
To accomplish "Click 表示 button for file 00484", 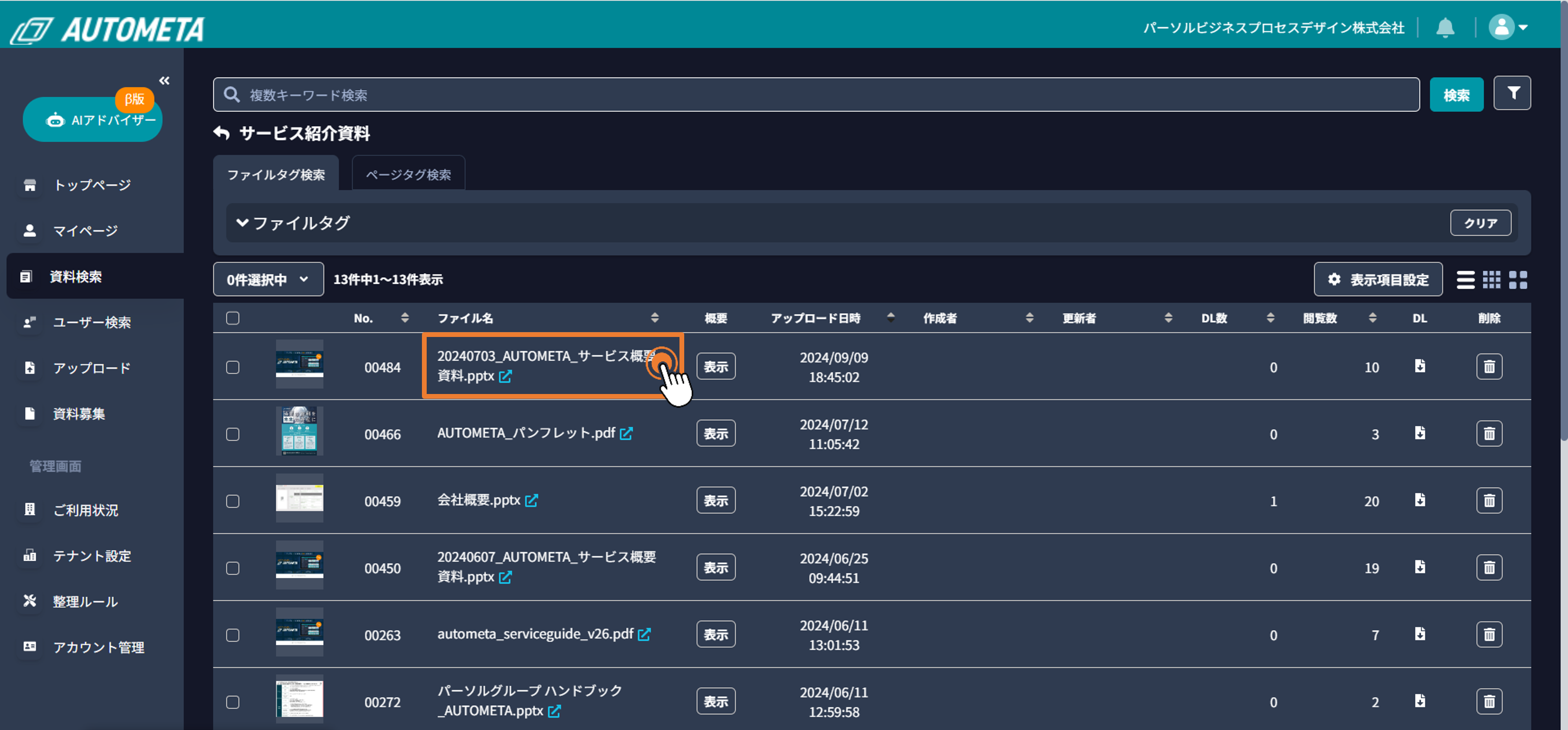I will point(716,366).
